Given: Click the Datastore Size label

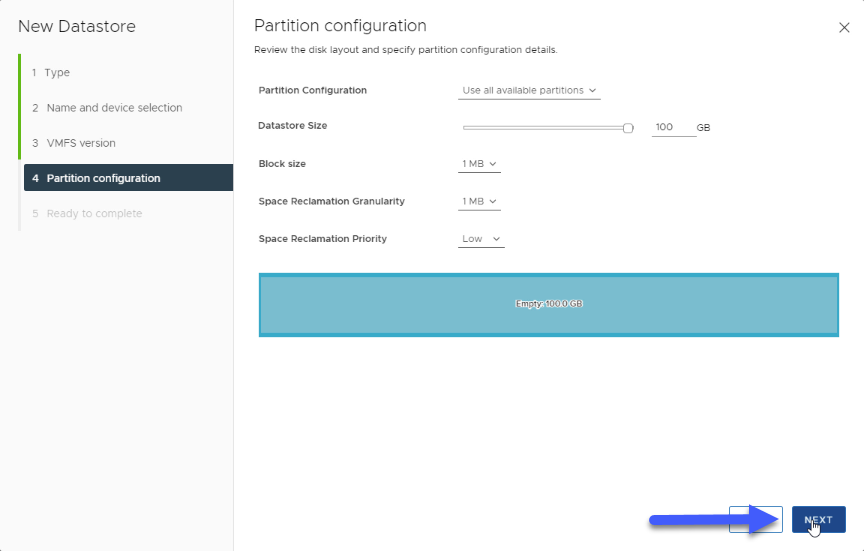Looking at the screenshot, I should (x=293, y=126).
